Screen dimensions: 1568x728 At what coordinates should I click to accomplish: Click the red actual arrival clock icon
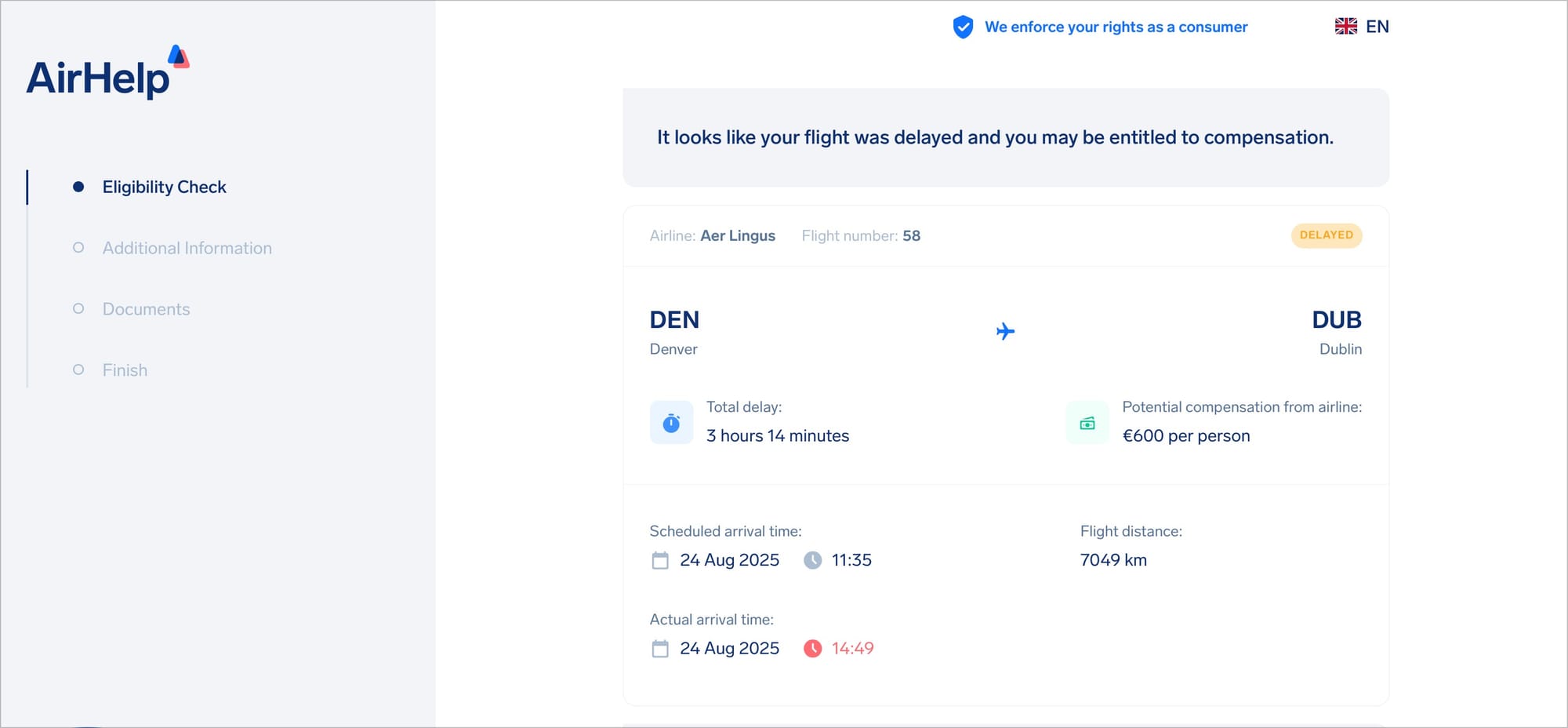tap(813, 649)
